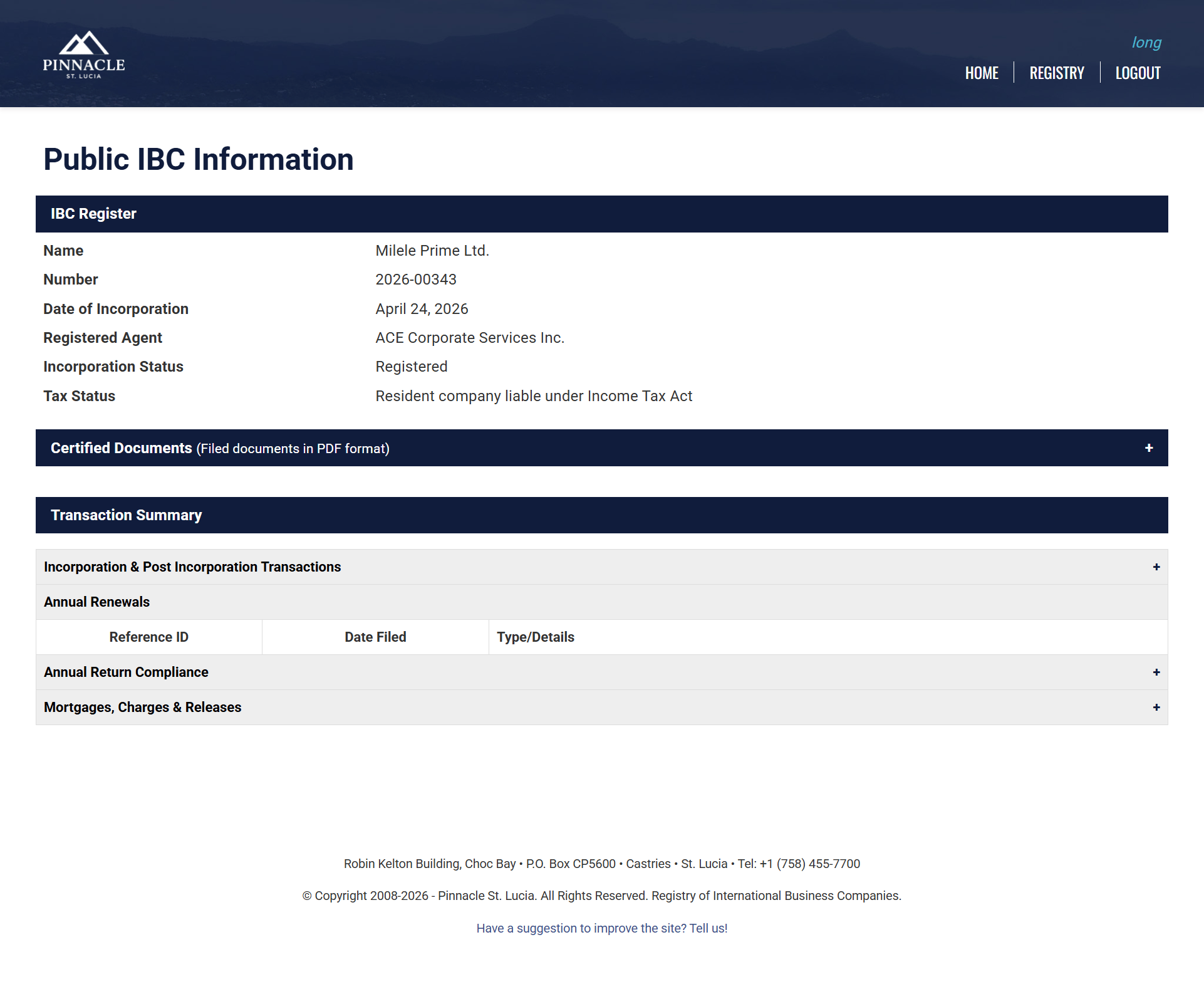
Task: Click the 'Name' field label
Action: (x=63, y=251)
